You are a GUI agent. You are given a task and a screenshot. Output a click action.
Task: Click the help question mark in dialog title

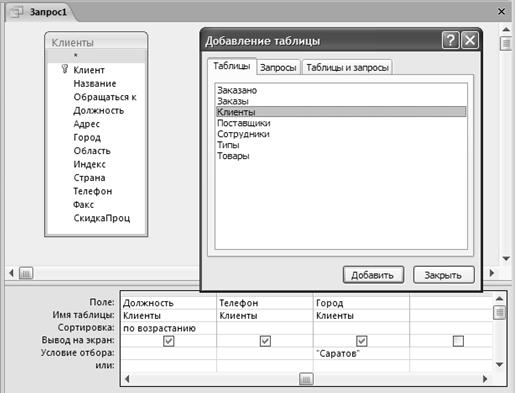(x=450, y=40)
